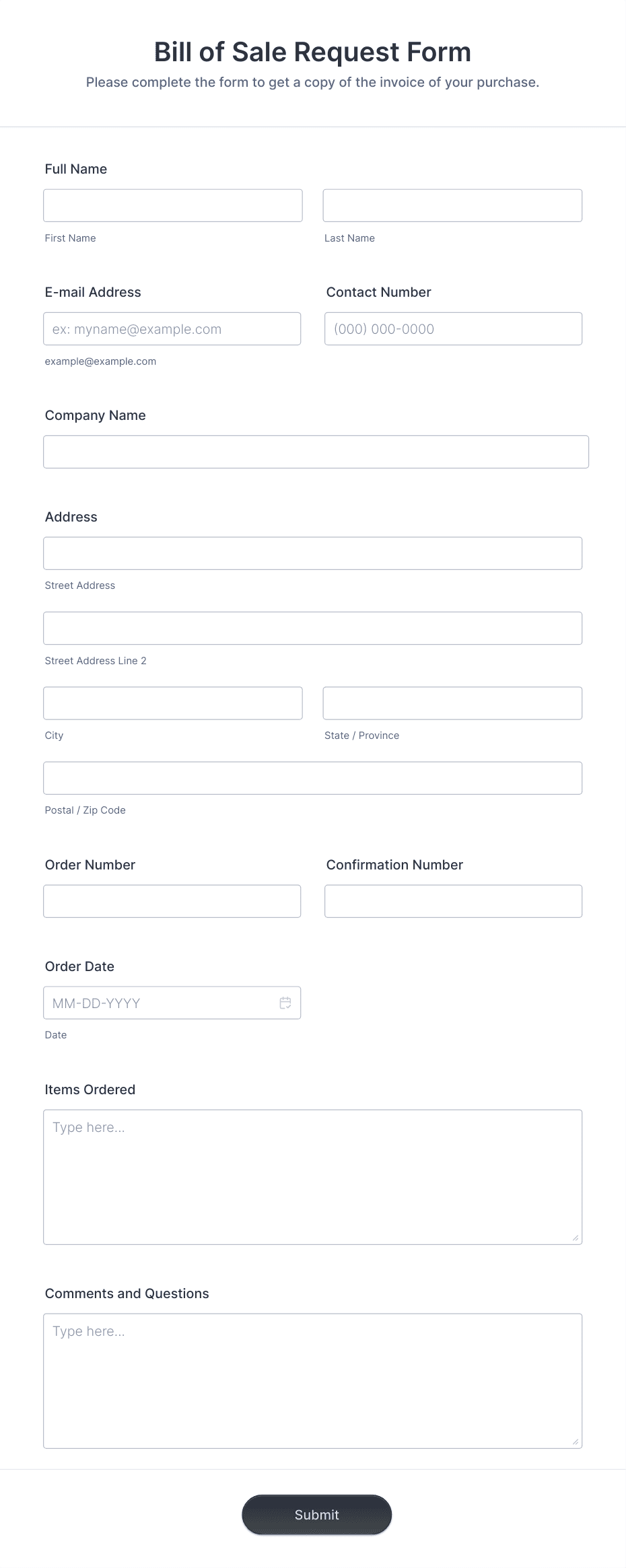Click the Bill of Sale Request Form heading
The image size is (626, 1568).
(x=313, y=52)
